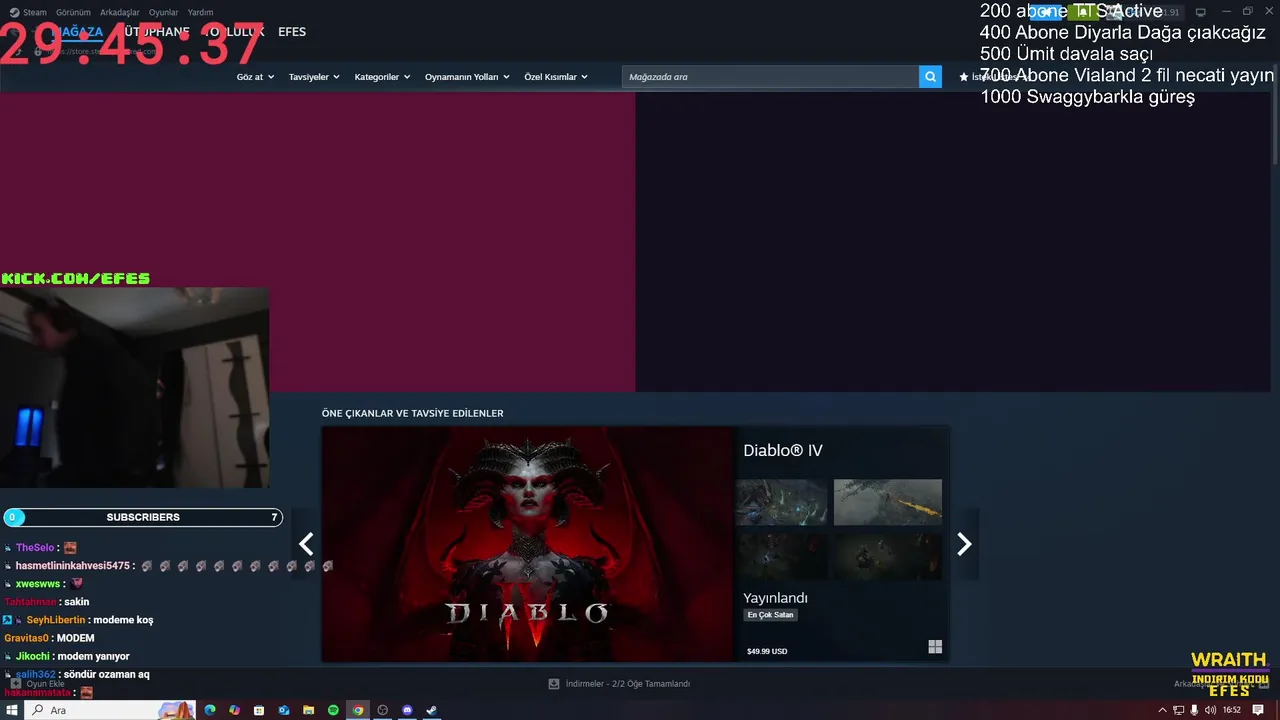This screenshot has height=720, width=1280.
Task: Open the Arkadaşlar menu
Action: point(120,12)
